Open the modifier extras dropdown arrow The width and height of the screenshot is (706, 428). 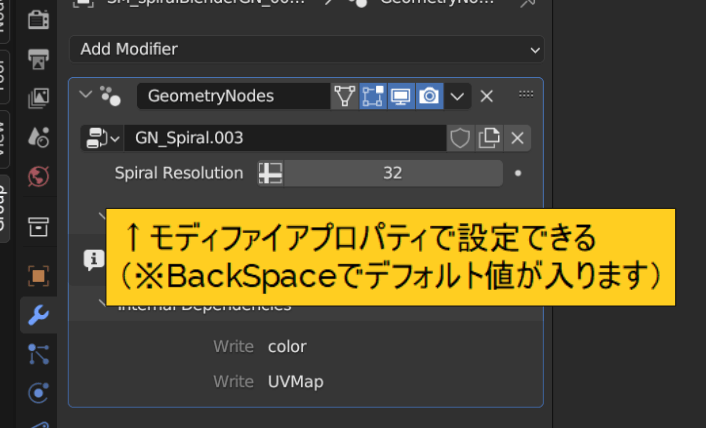(457, 96)
